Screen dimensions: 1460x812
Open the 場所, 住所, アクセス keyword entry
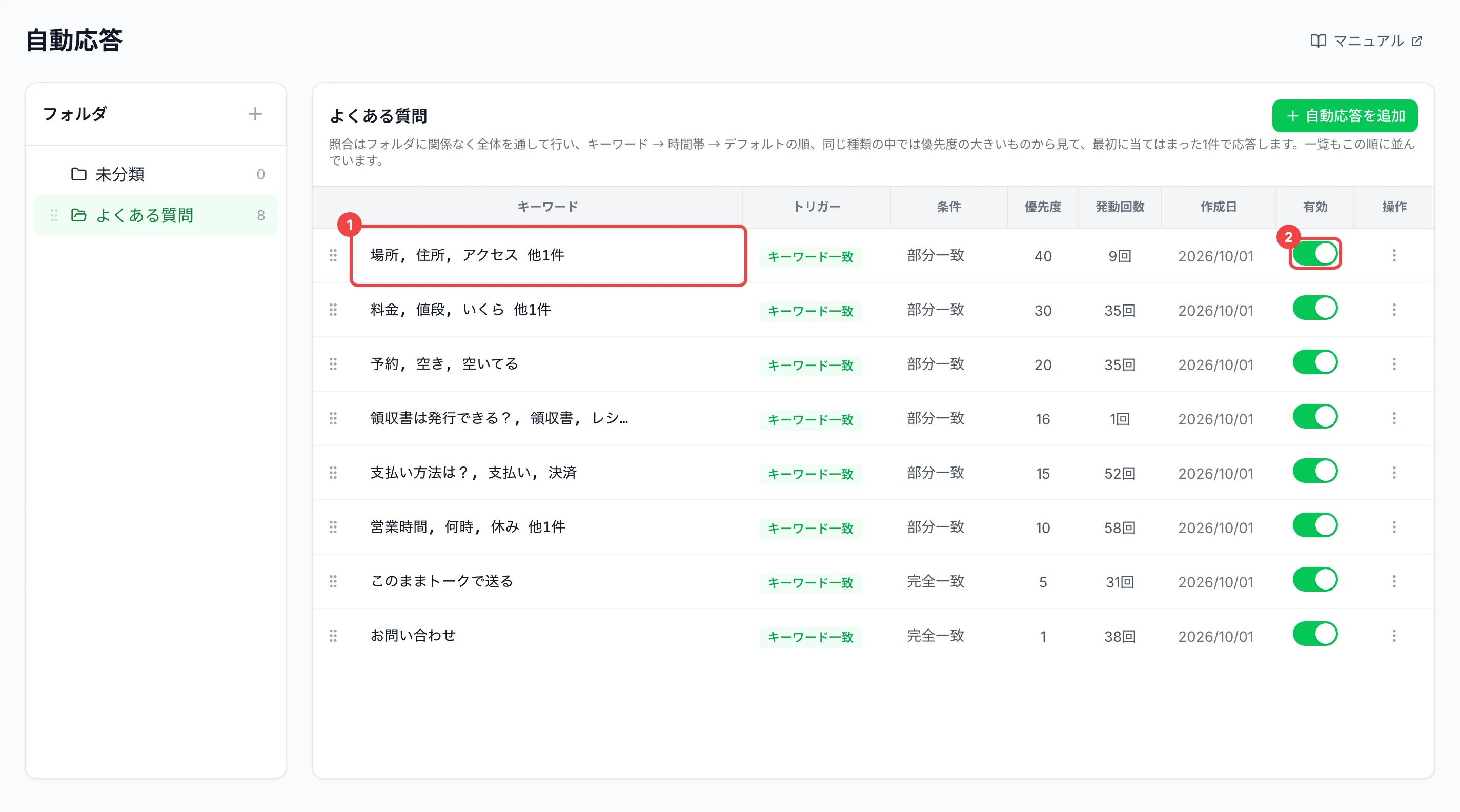point(467,255)
